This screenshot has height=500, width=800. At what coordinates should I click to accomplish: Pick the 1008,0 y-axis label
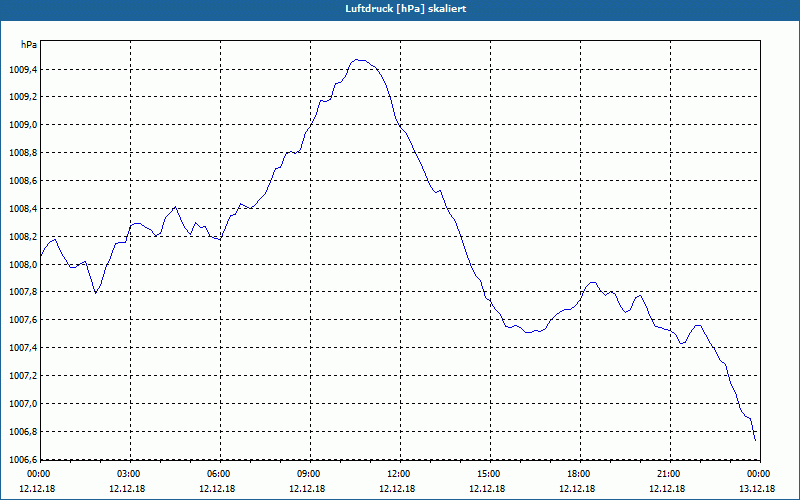click(x=23, y=265)
